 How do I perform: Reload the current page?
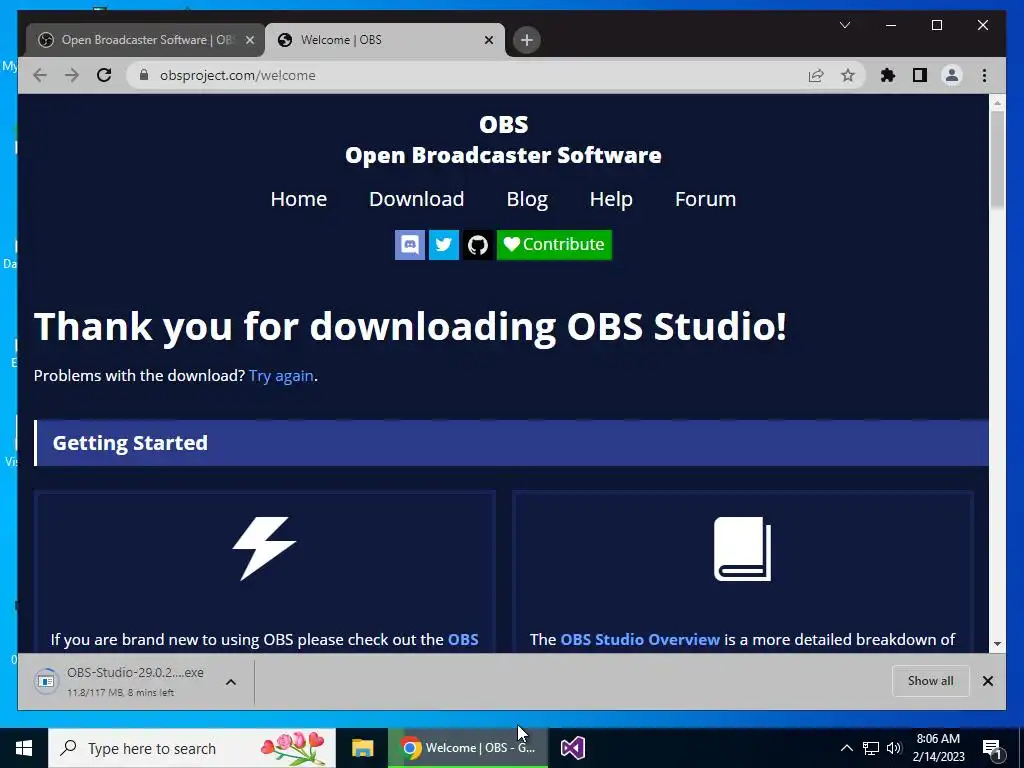[104, 75]
